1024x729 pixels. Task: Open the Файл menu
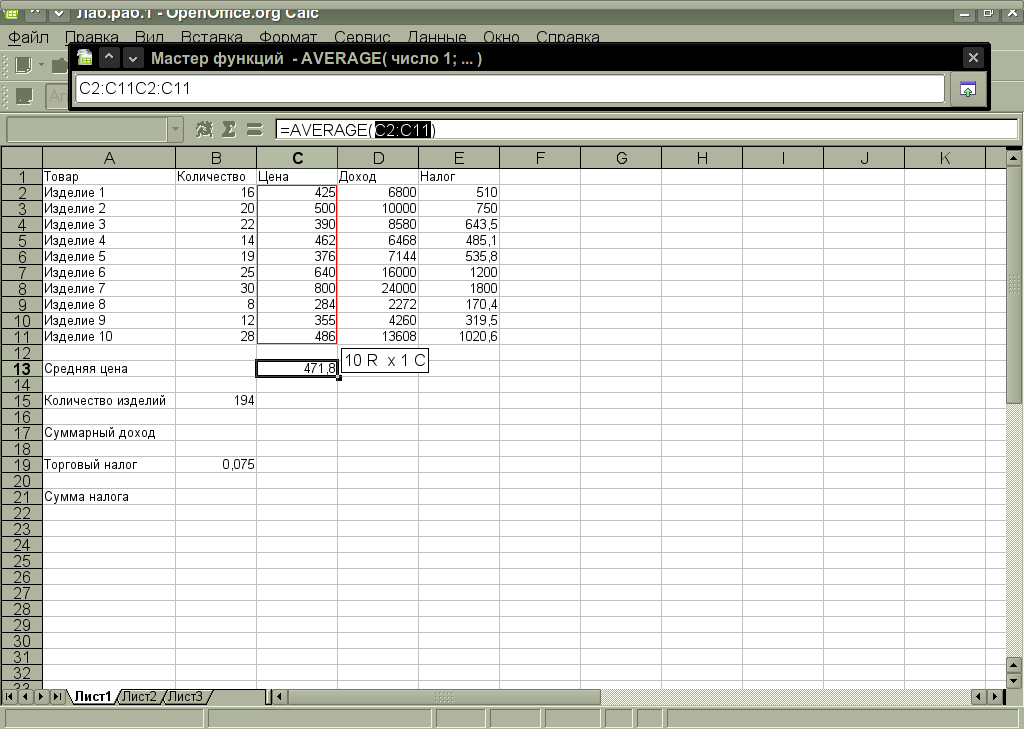pyautogui.click(x=29, y=38)
